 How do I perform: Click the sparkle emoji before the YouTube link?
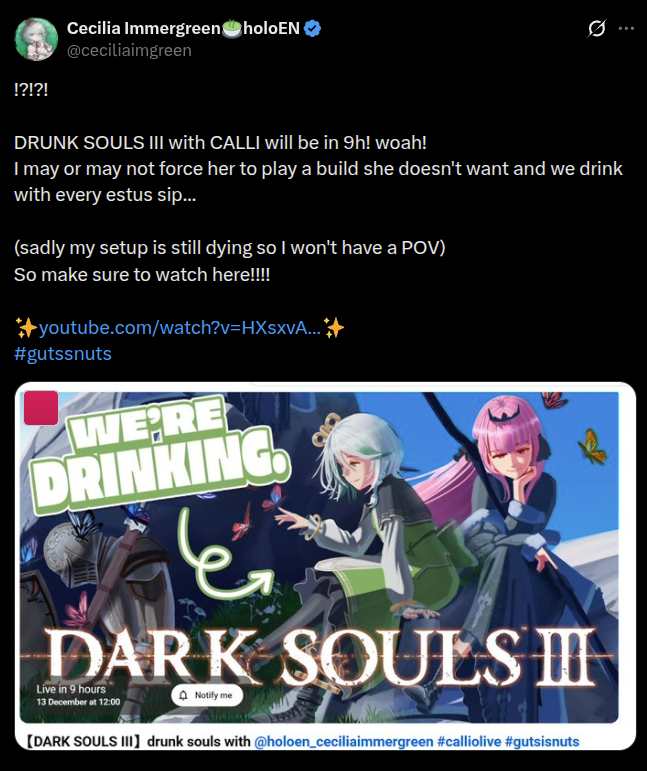click(26, 327)
